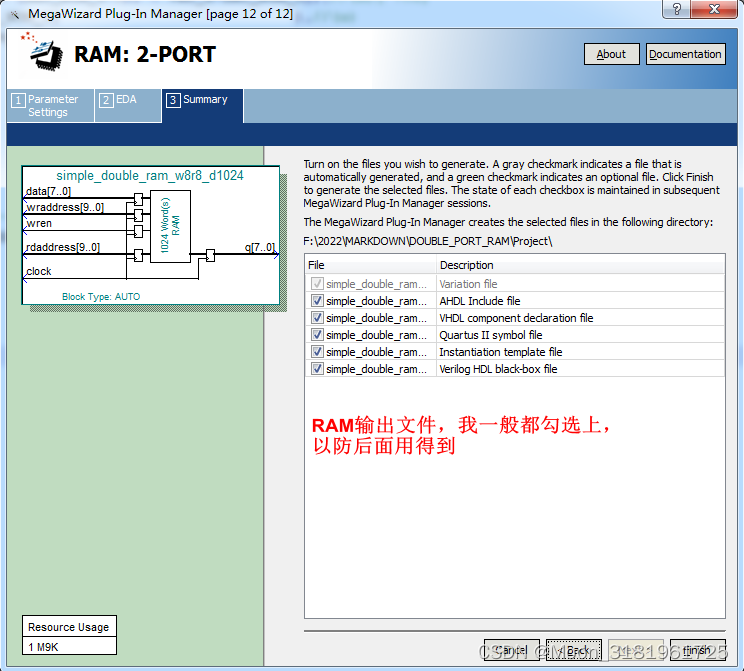Go to previous page with Back button

[574, 650]
